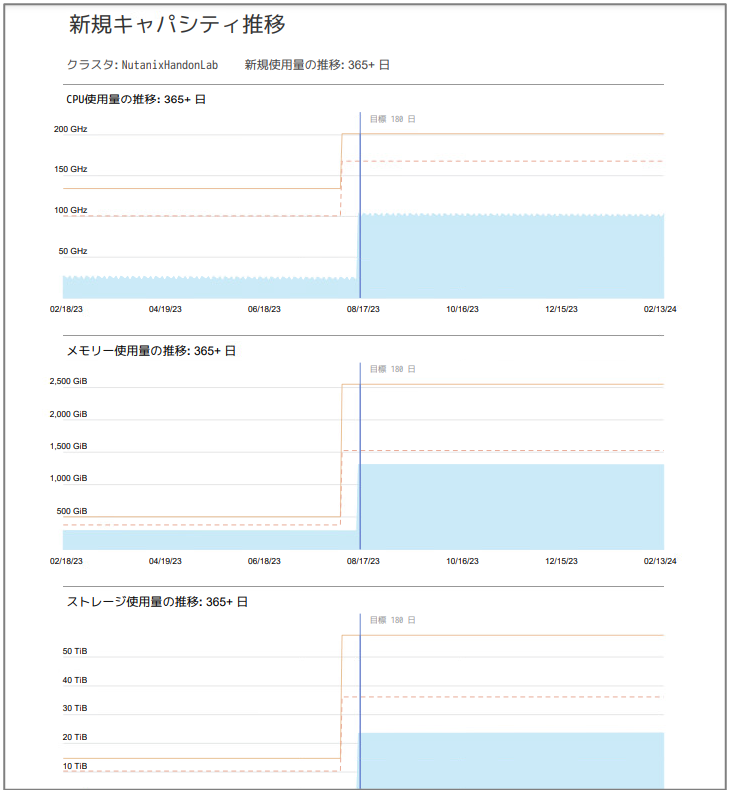Click the 40 TiB axis label
This screenshot has width=730, height=793.
[x=75, y=680]
